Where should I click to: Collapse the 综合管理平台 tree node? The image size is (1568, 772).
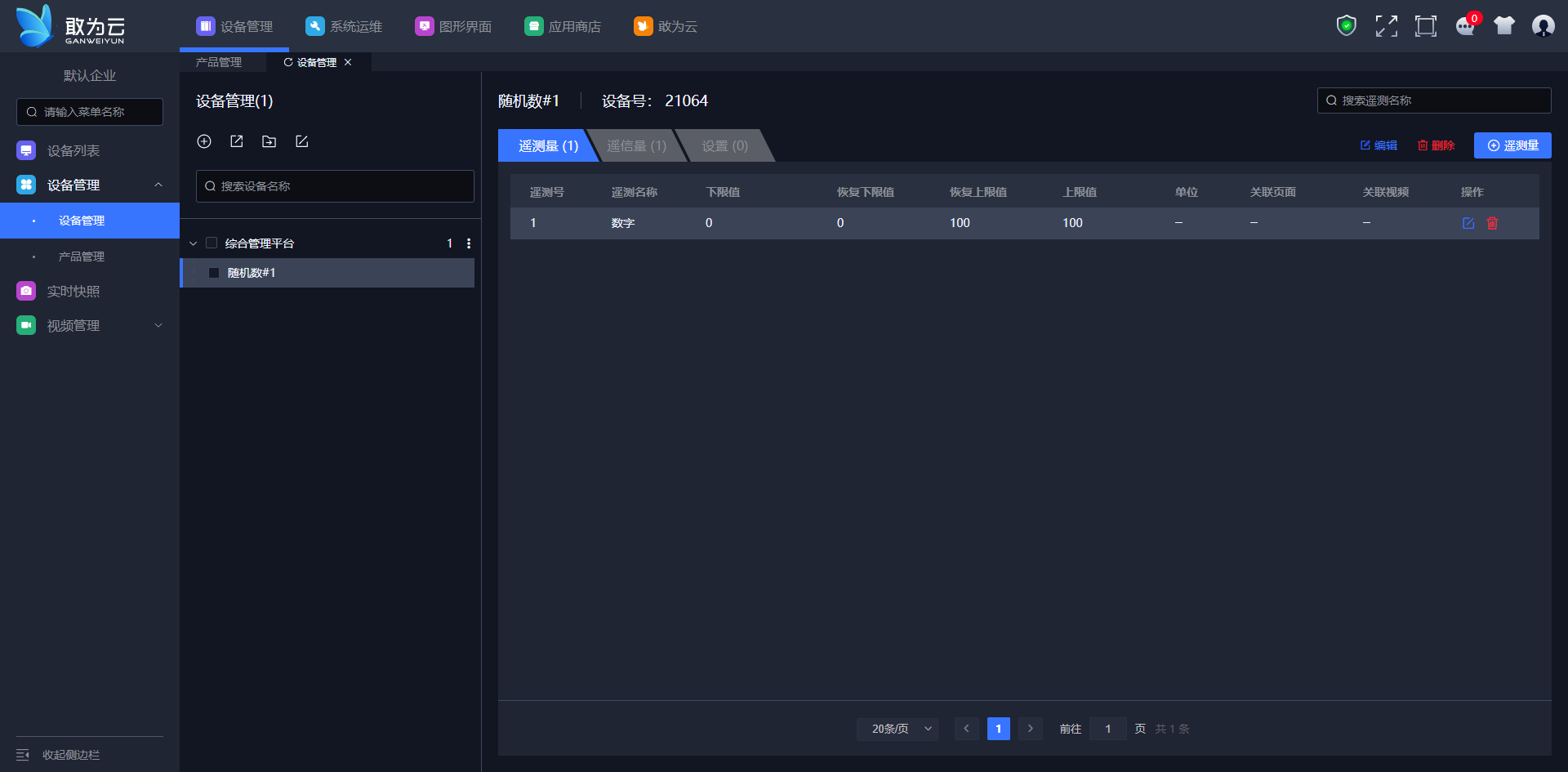coord(194,243)
